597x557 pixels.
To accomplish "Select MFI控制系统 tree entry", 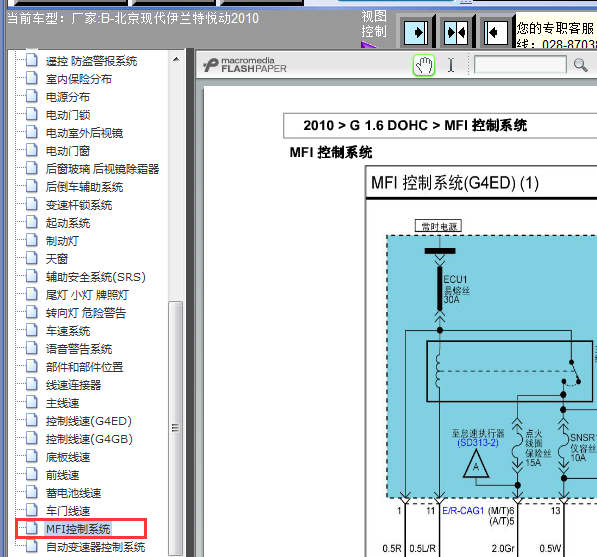I will click(x=78, y=529).
